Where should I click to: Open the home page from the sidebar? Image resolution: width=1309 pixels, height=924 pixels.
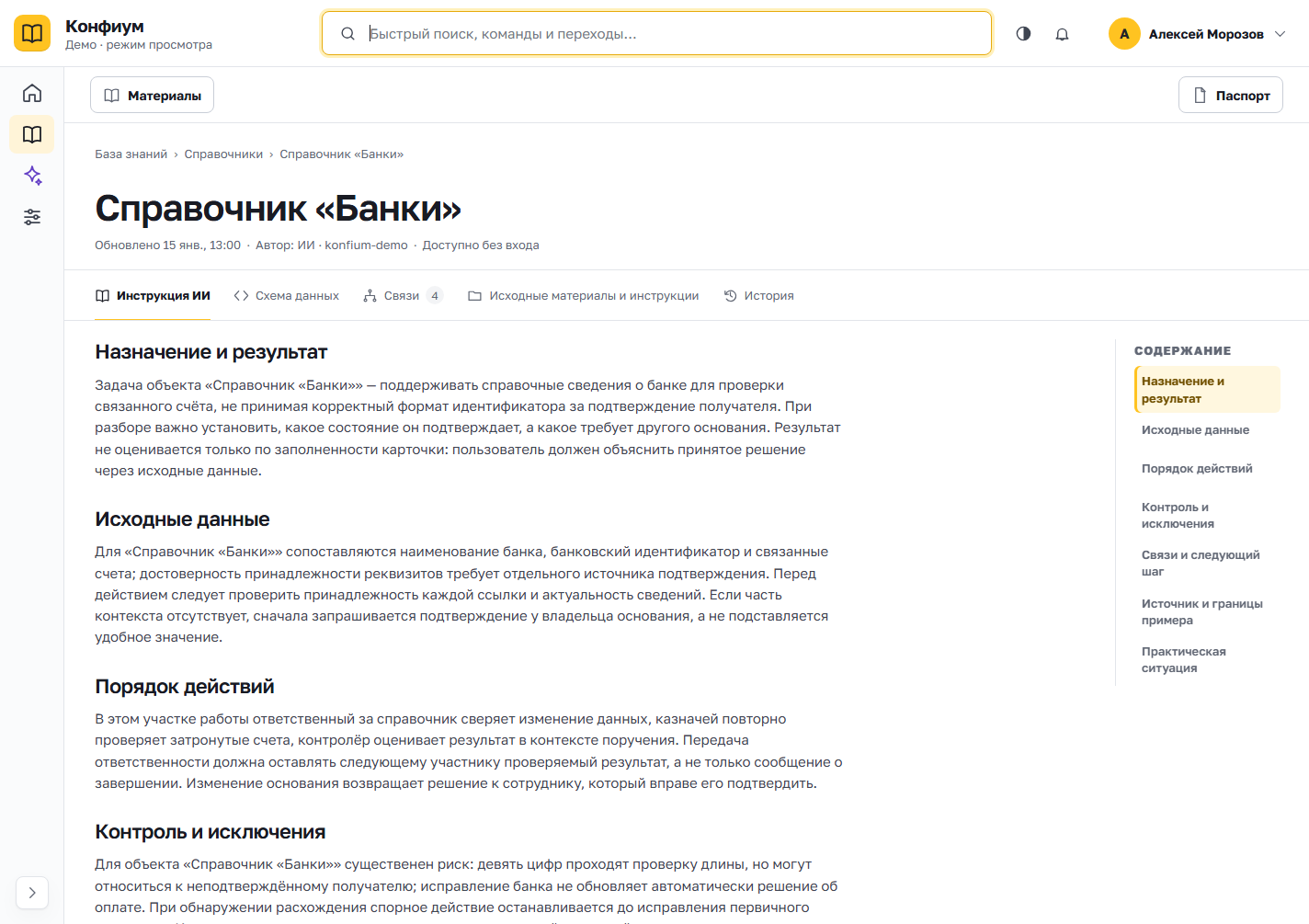pyautogui.click(x=32, y=93)
